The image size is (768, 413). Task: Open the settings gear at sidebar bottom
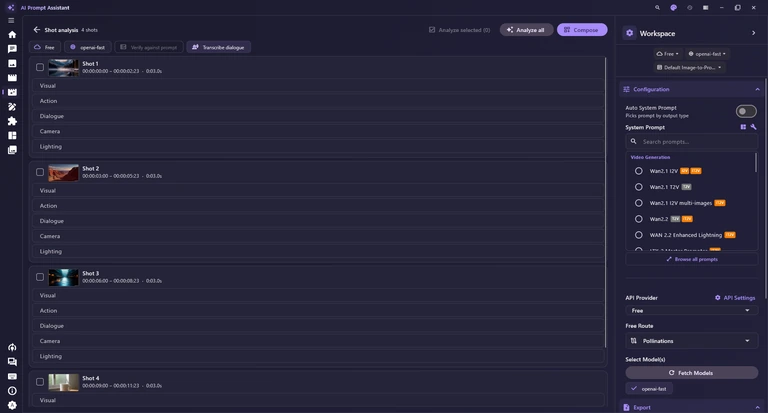pyautogui.click(x=12, y=405)
